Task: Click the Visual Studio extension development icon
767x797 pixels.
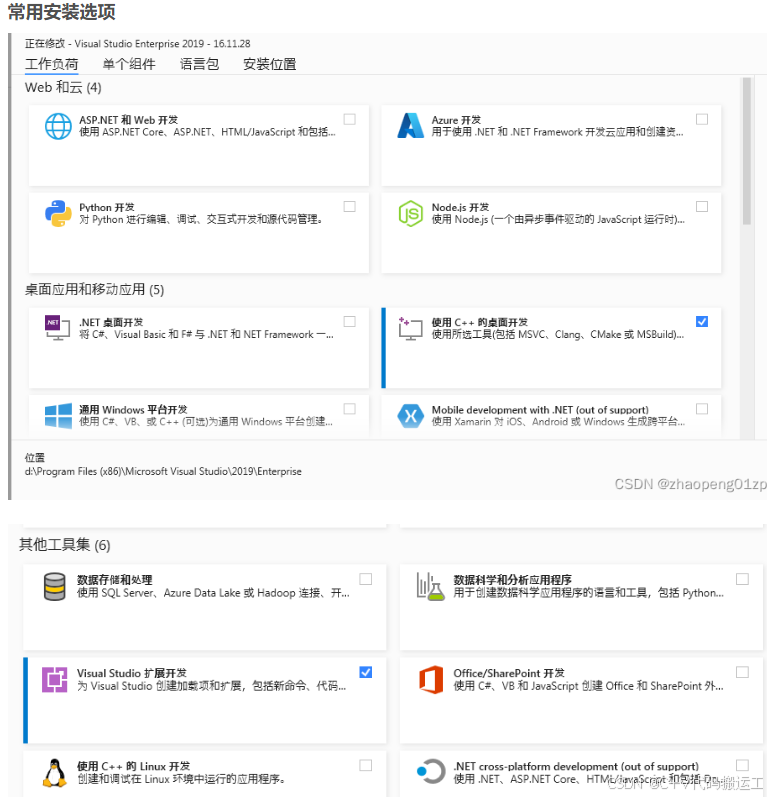Action: coord(54,680)
